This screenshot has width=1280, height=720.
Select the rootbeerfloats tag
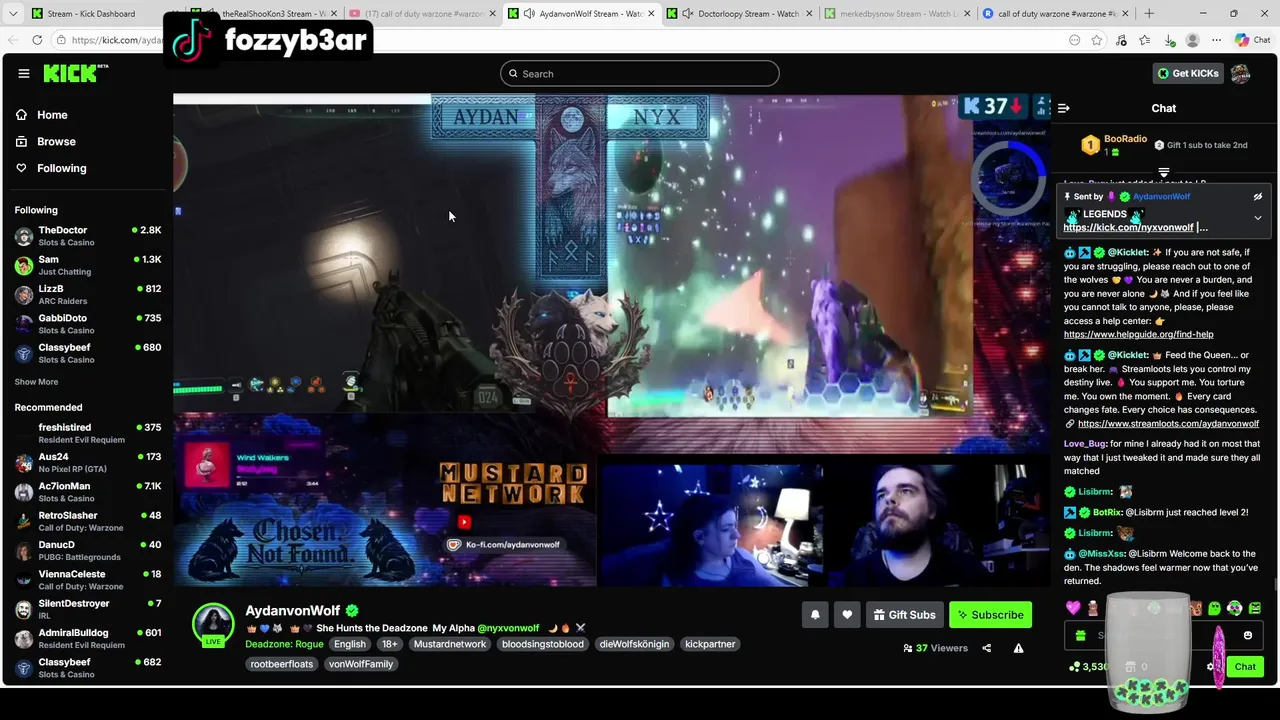pyautogui.click(x=282, y=664)
